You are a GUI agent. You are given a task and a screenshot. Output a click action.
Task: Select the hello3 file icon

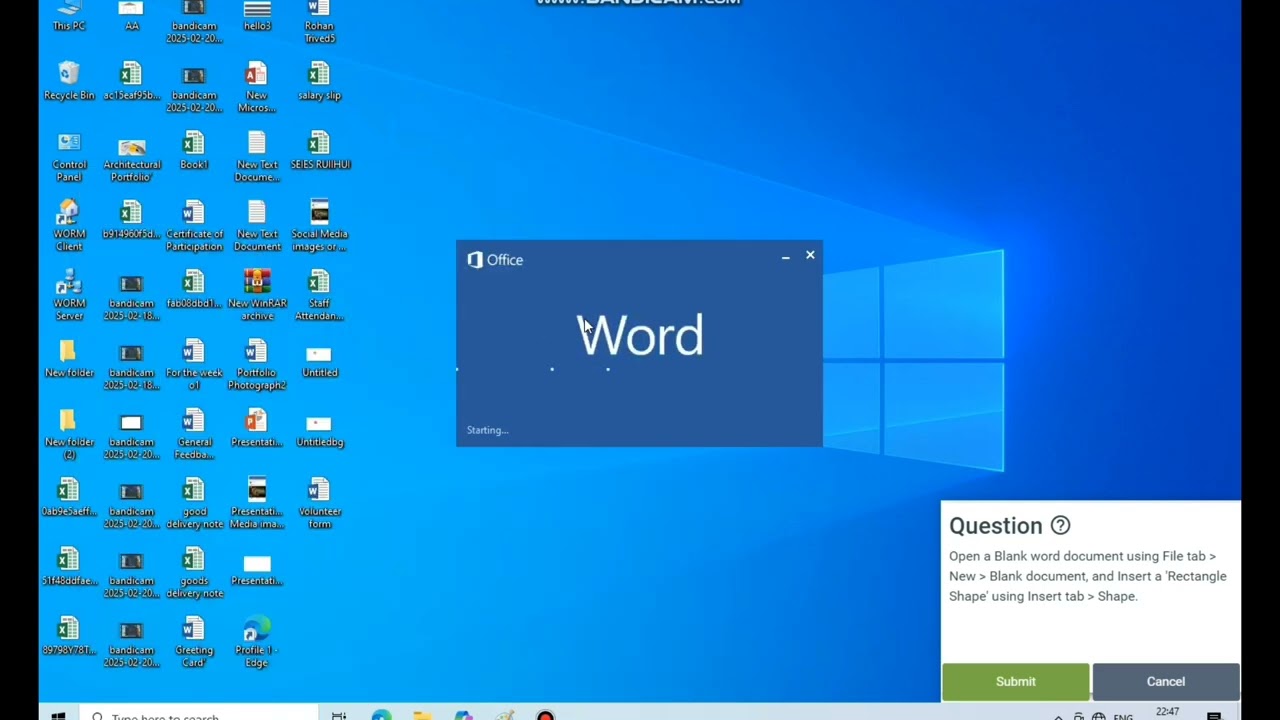[257, 15]
